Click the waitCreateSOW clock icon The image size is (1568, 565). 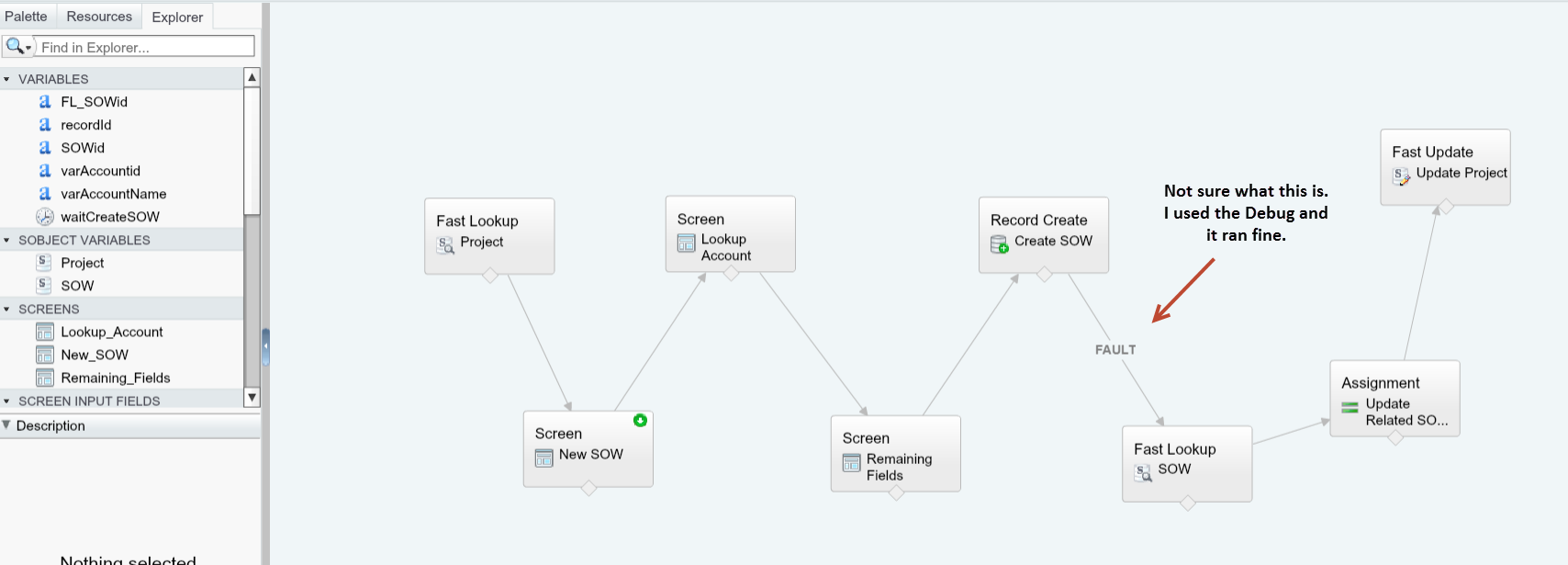point(44,217)
